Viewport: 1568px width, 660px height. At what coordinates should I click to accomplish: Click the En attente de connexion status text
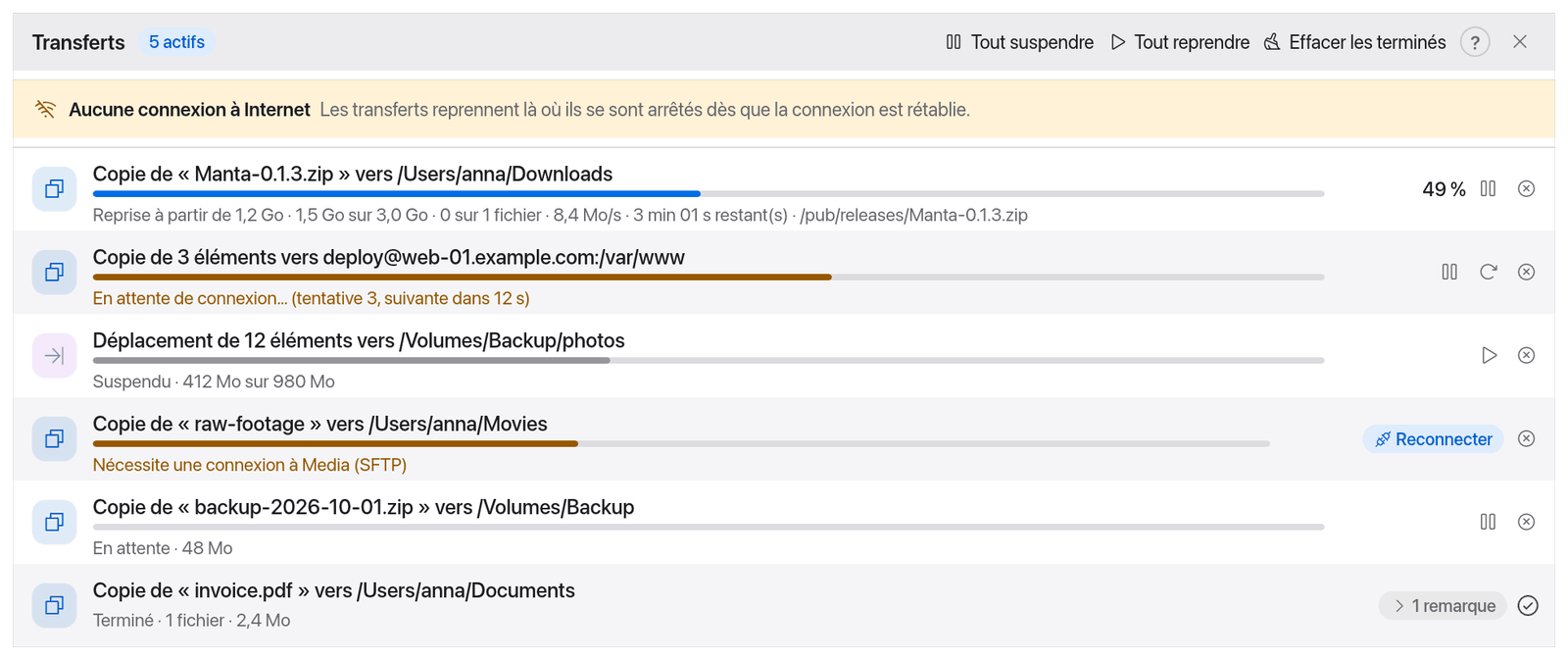(x=311, y=298)
